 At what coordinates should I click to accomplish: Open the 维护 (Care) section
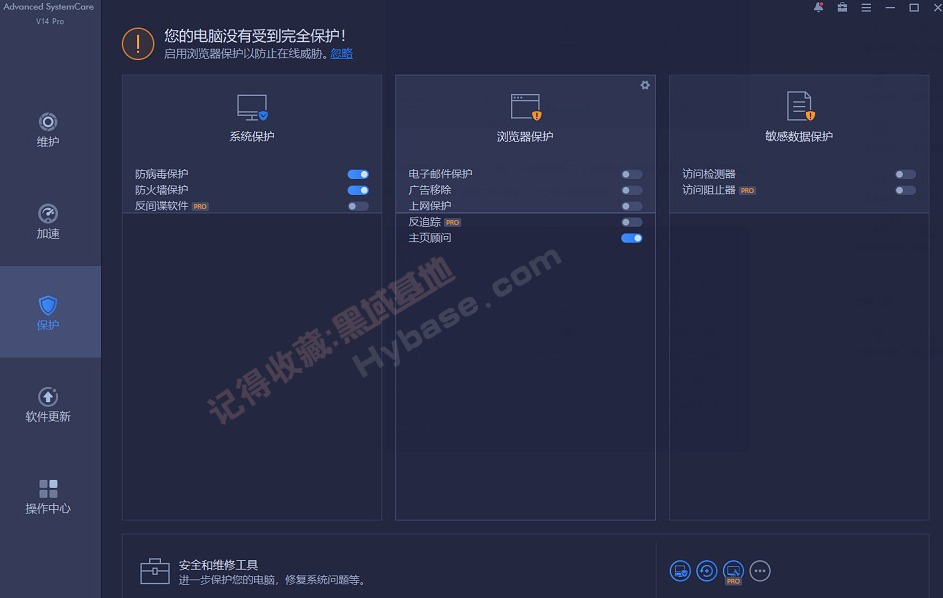(x=48, y=130)
